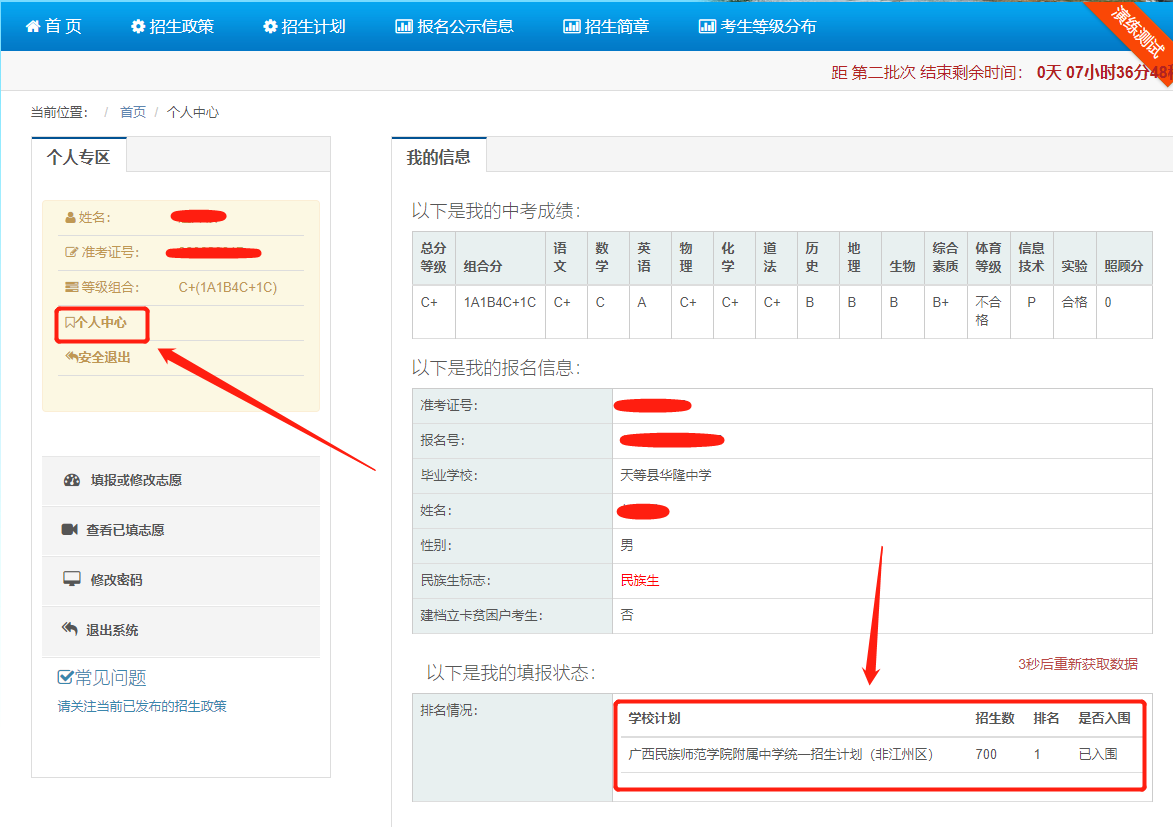
Task: Select the 我的信息 tab
Action: click(438, 157)
